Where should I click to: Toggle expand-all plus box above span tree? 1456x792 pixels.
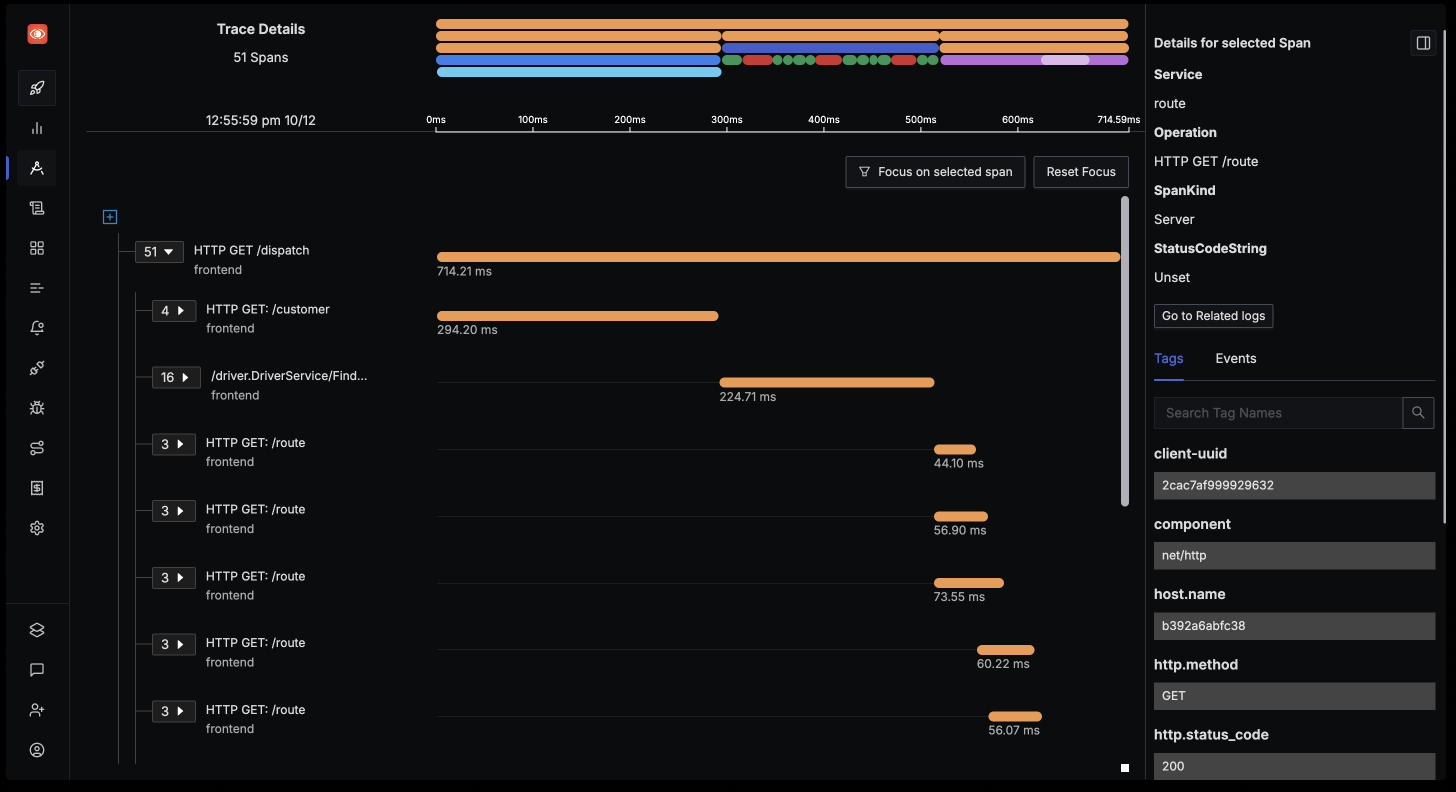tap(110, 217)
